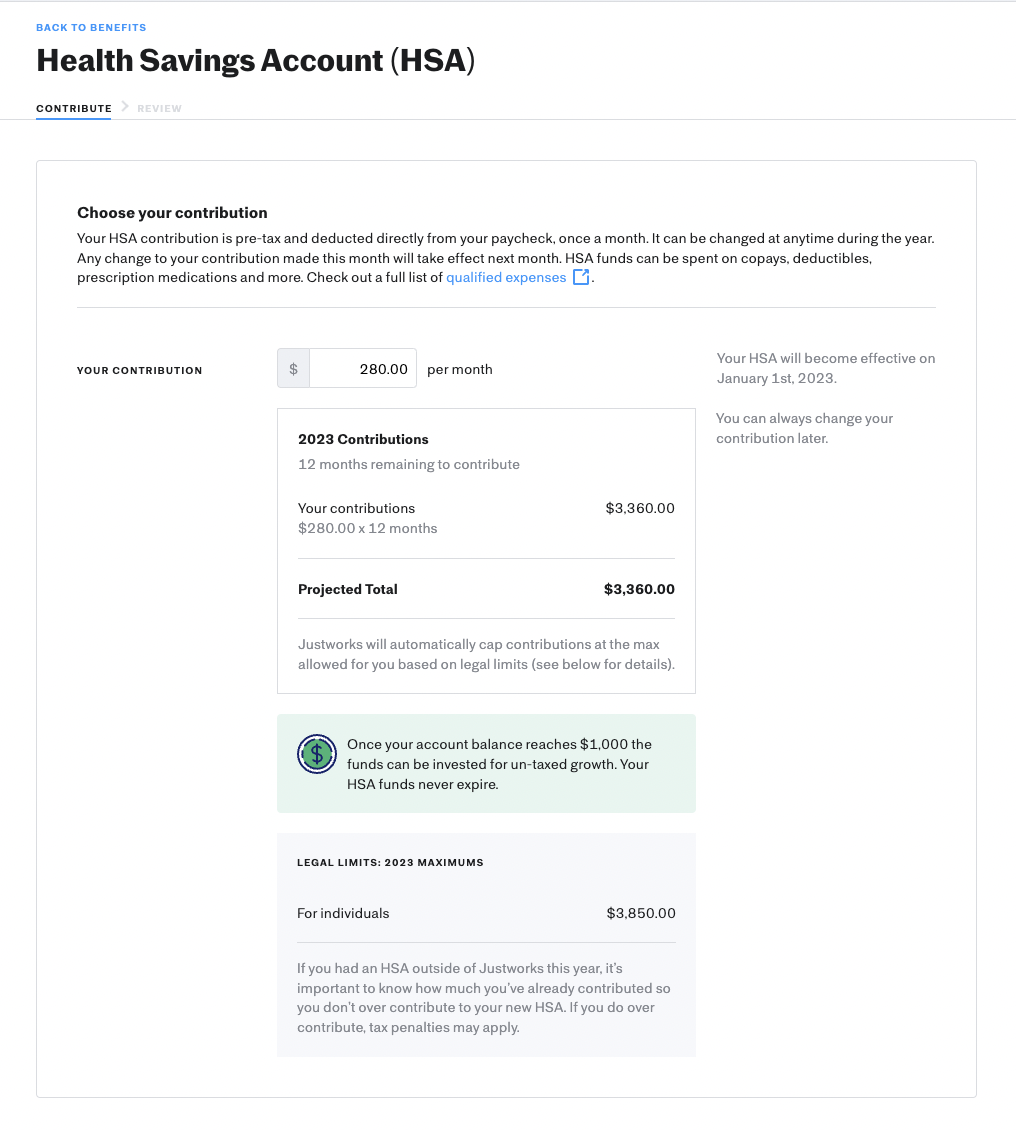Open the qualified expenses link
Image resolution: width=1016 pixels, height=1130 pixels.
(x=506, y=277)
